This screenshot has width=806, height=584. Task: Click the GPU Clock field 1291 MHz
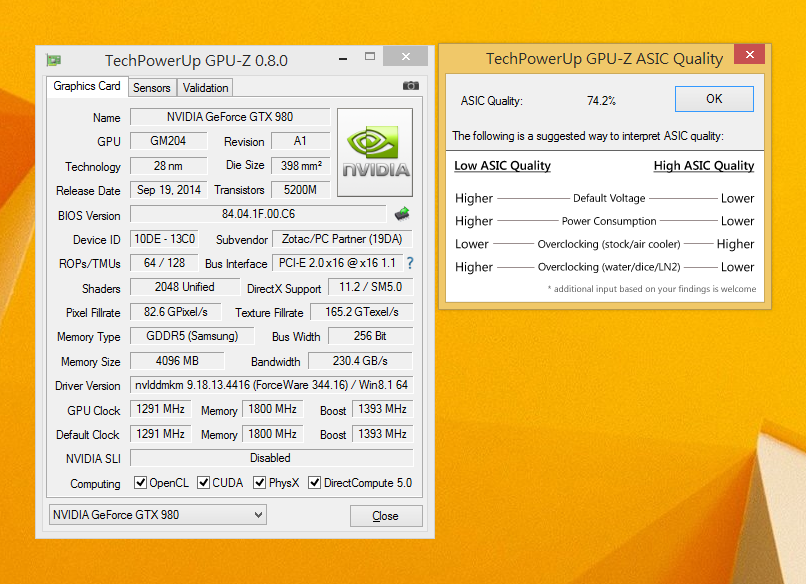pyautogui.click(x=160, y=409)
